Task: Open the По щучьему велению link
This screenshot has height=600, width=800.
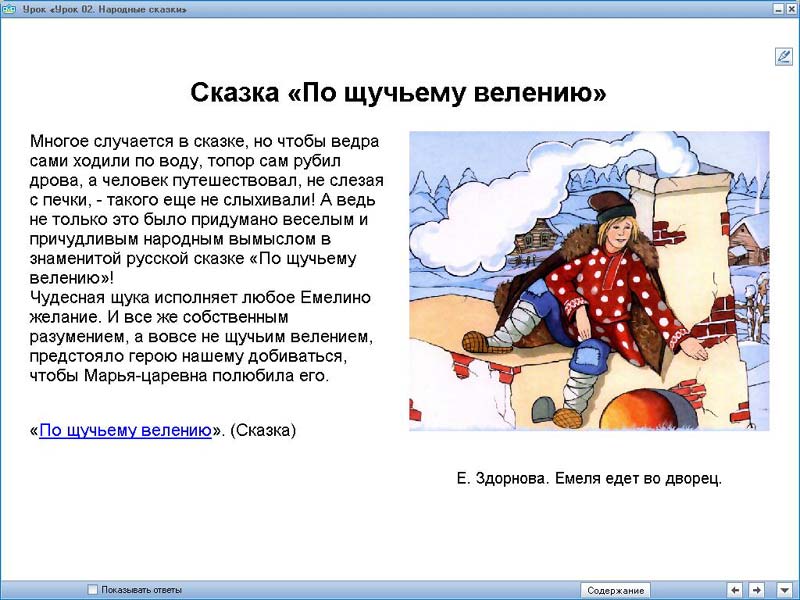Action: point(125,430)
